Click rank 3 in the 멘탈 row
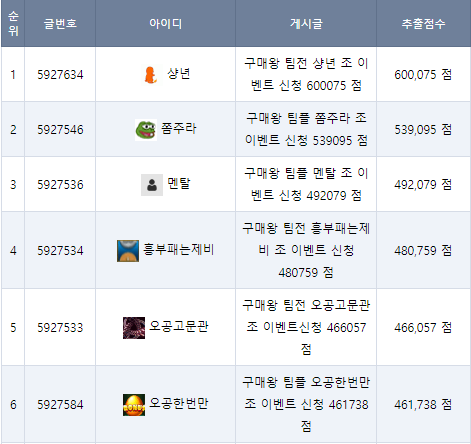This screenshot has height=444, width=471. pyautogui.click(x=13, y=185)
